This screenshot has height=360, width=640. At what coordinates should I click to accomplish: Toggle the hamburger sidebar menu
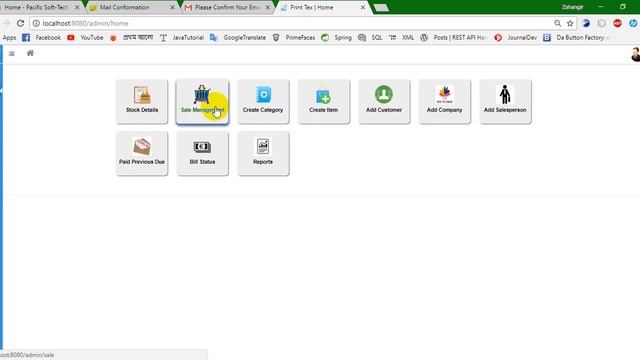point(11,53)
